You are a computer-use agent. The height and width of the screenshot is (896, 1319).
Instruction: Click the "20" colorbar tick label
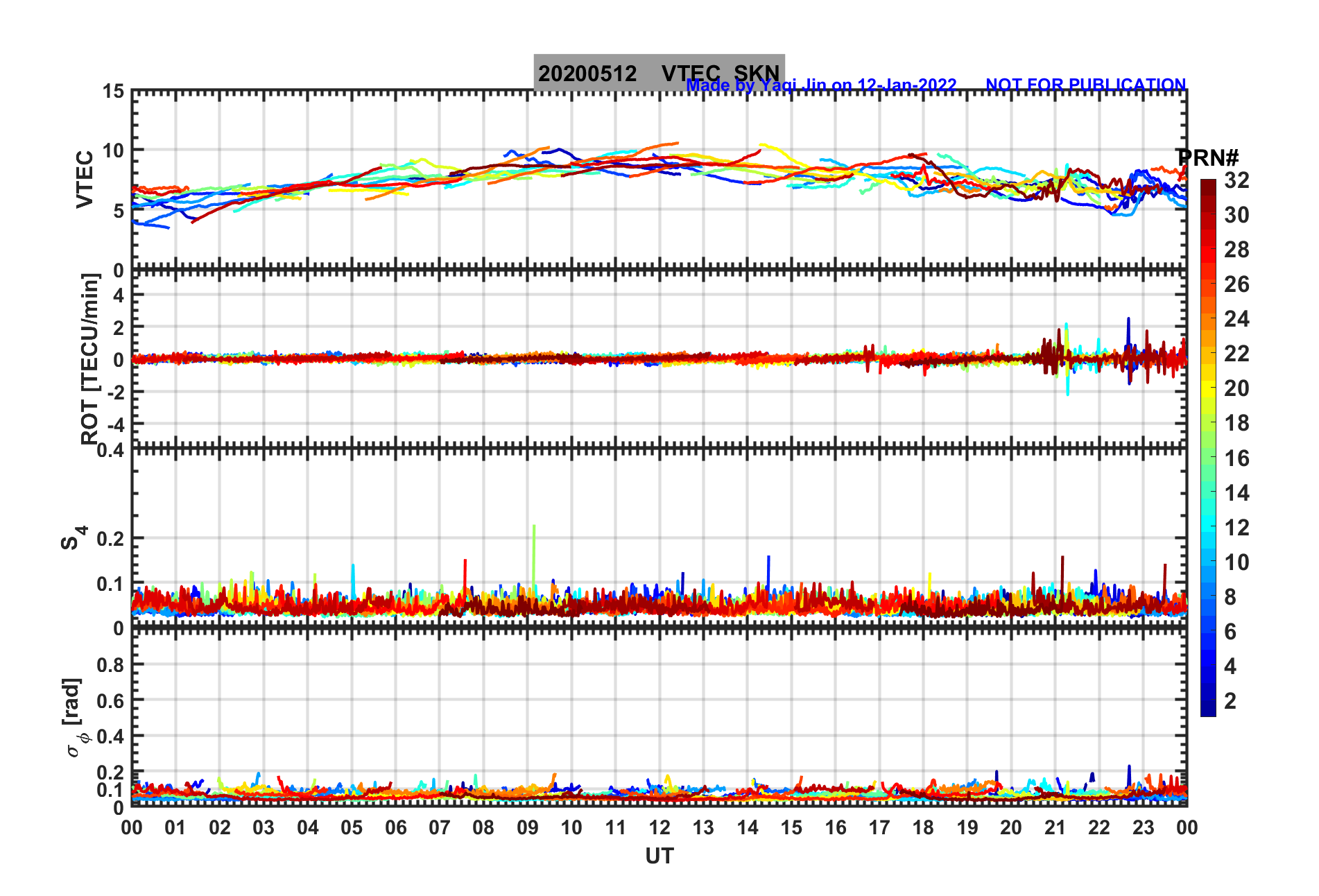pos(1236,388)
